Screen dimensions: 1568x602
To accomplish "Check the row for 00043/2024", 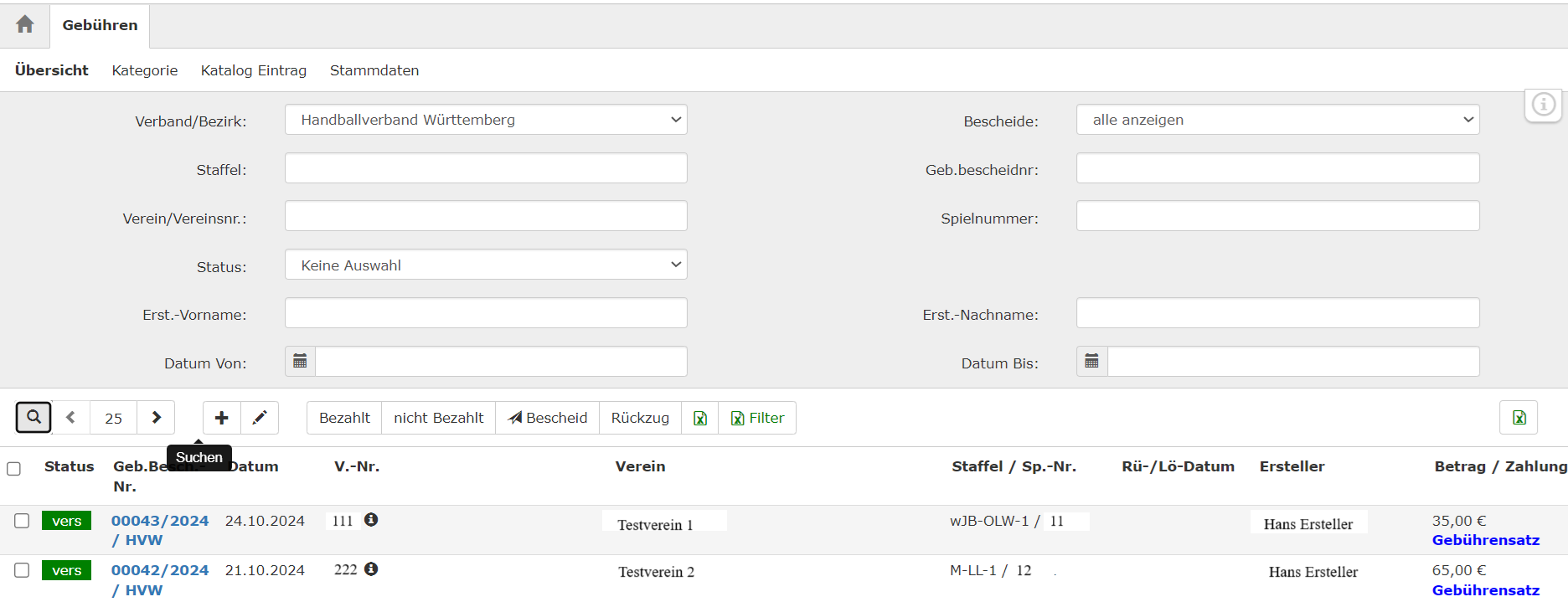I will point(22,521).
